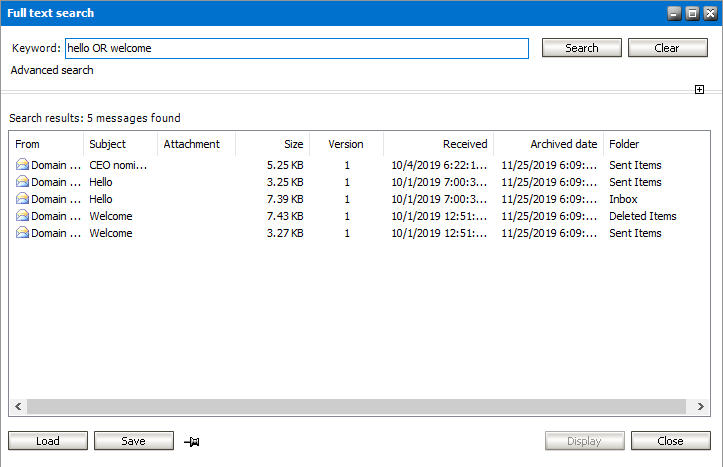
Task: Select envelope icon of Hello 3.25 KB message
Action: (22, 182)
